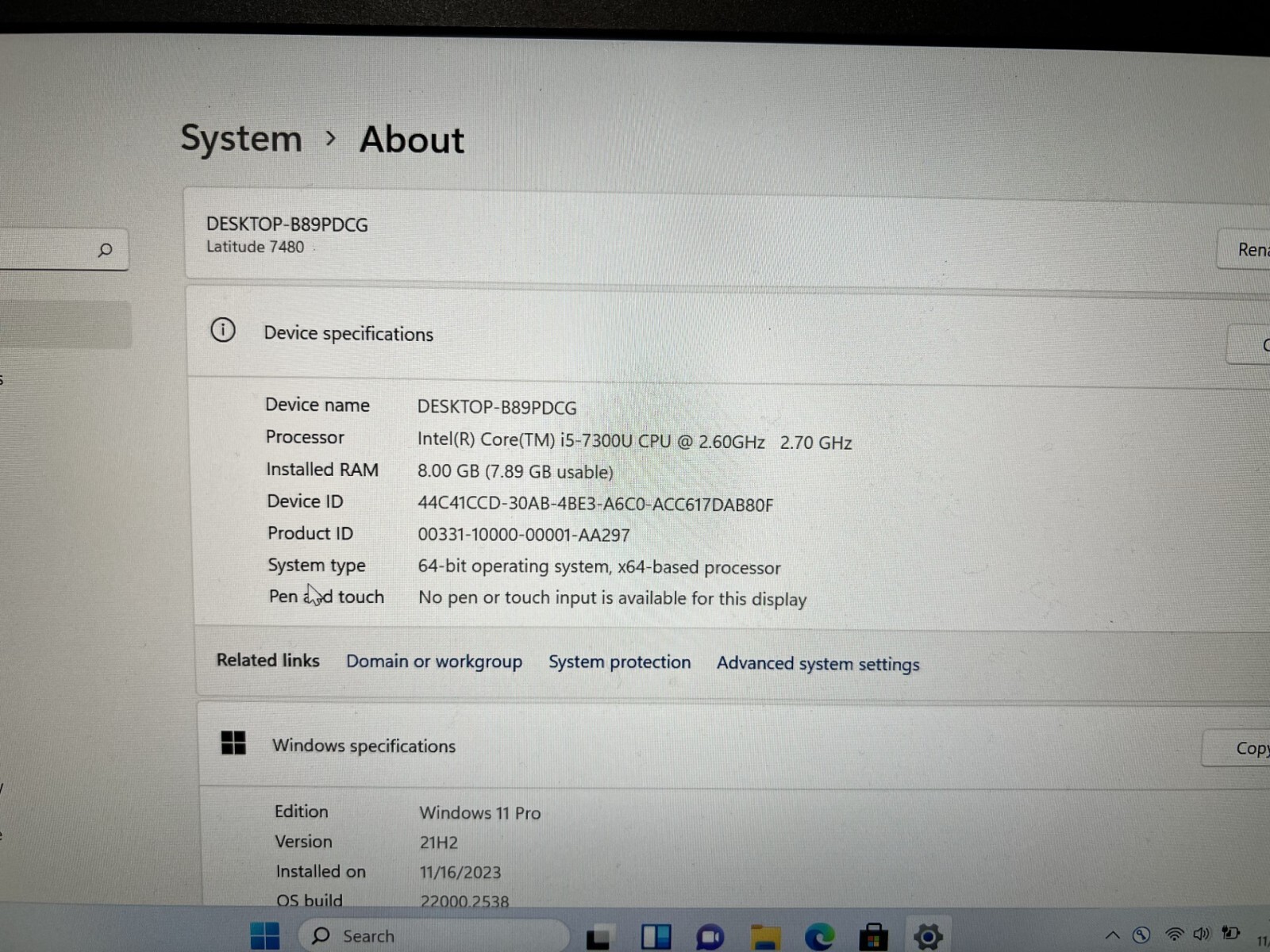This screenshot has height=952, width=1270.
Task: Click the Rename this PC button
Action: pyautogui.click(x=1244, y=250)
